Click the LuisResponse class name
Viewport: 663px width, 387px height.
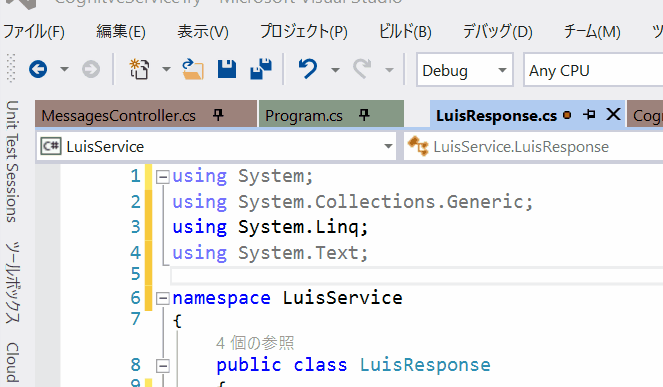coord(425,365)
